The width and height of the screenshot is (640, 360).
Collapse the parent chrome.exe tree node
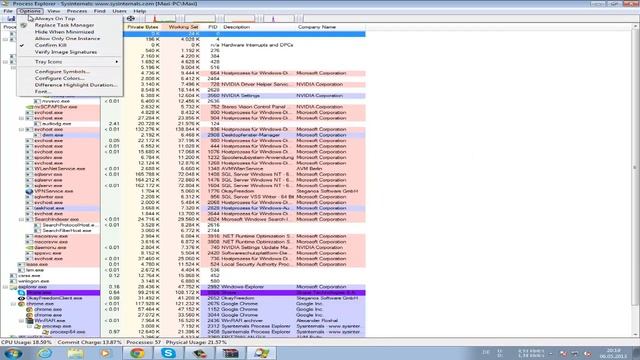(x=13, y=304)
